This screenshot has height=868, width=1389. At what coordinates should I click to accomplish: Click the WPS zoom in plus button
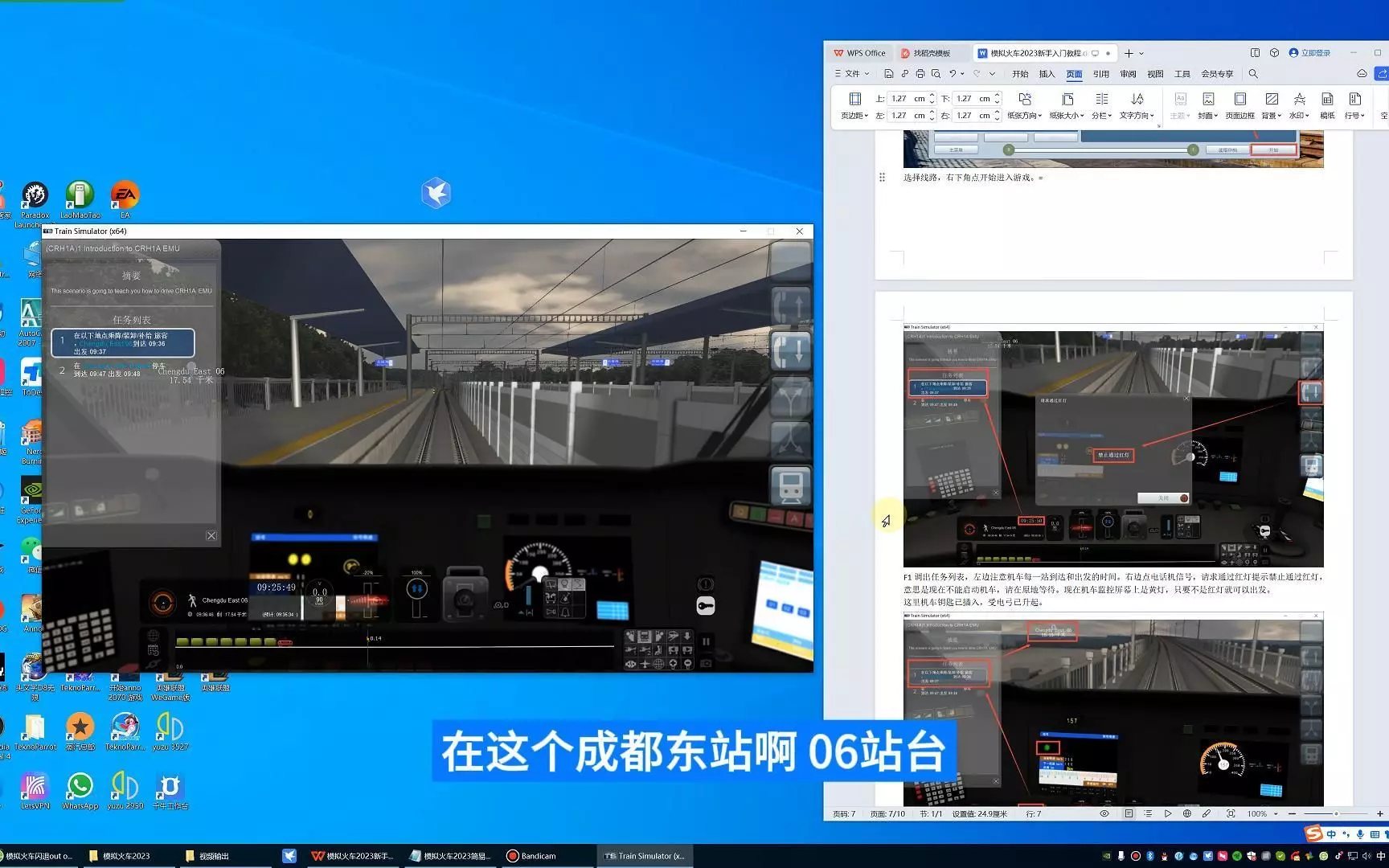(1380, 814)
